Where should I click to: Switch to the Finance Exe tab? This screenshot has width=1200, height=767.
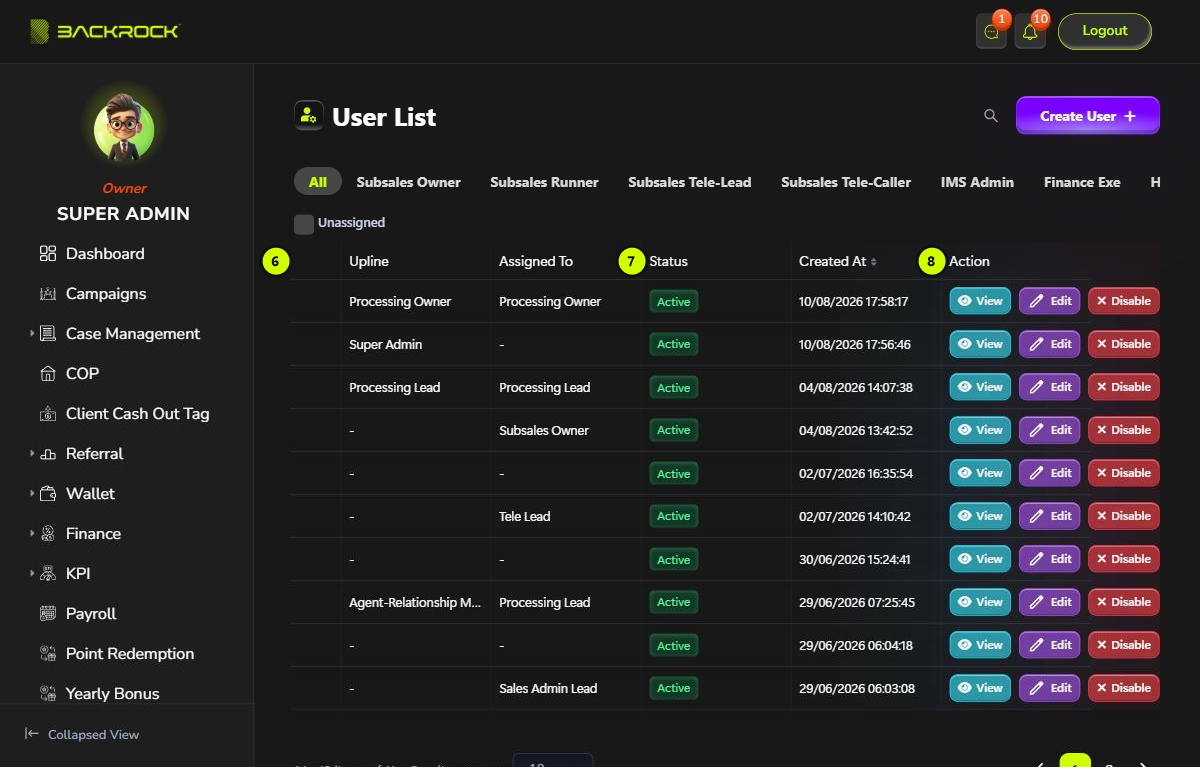pos(1082,182)
